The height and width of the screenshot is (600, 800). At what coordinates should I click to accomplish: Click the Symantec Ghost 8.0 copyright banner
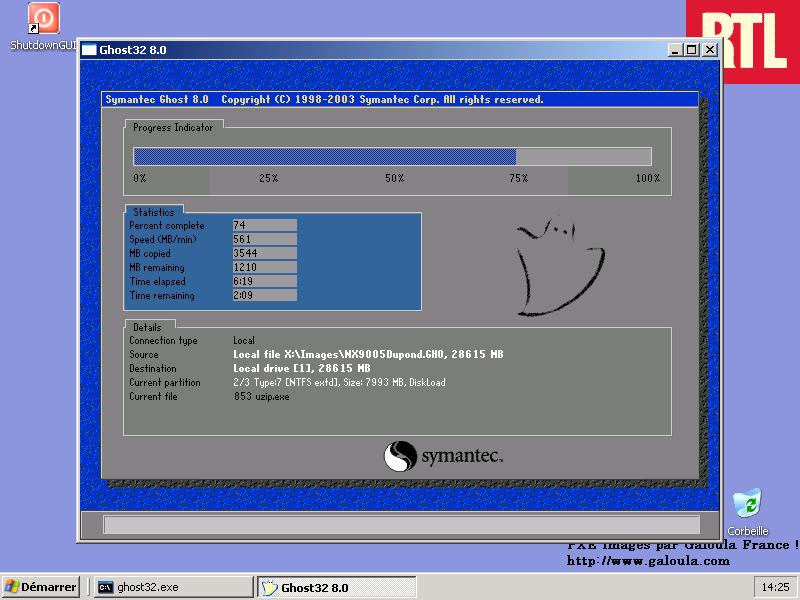point(399,99)
